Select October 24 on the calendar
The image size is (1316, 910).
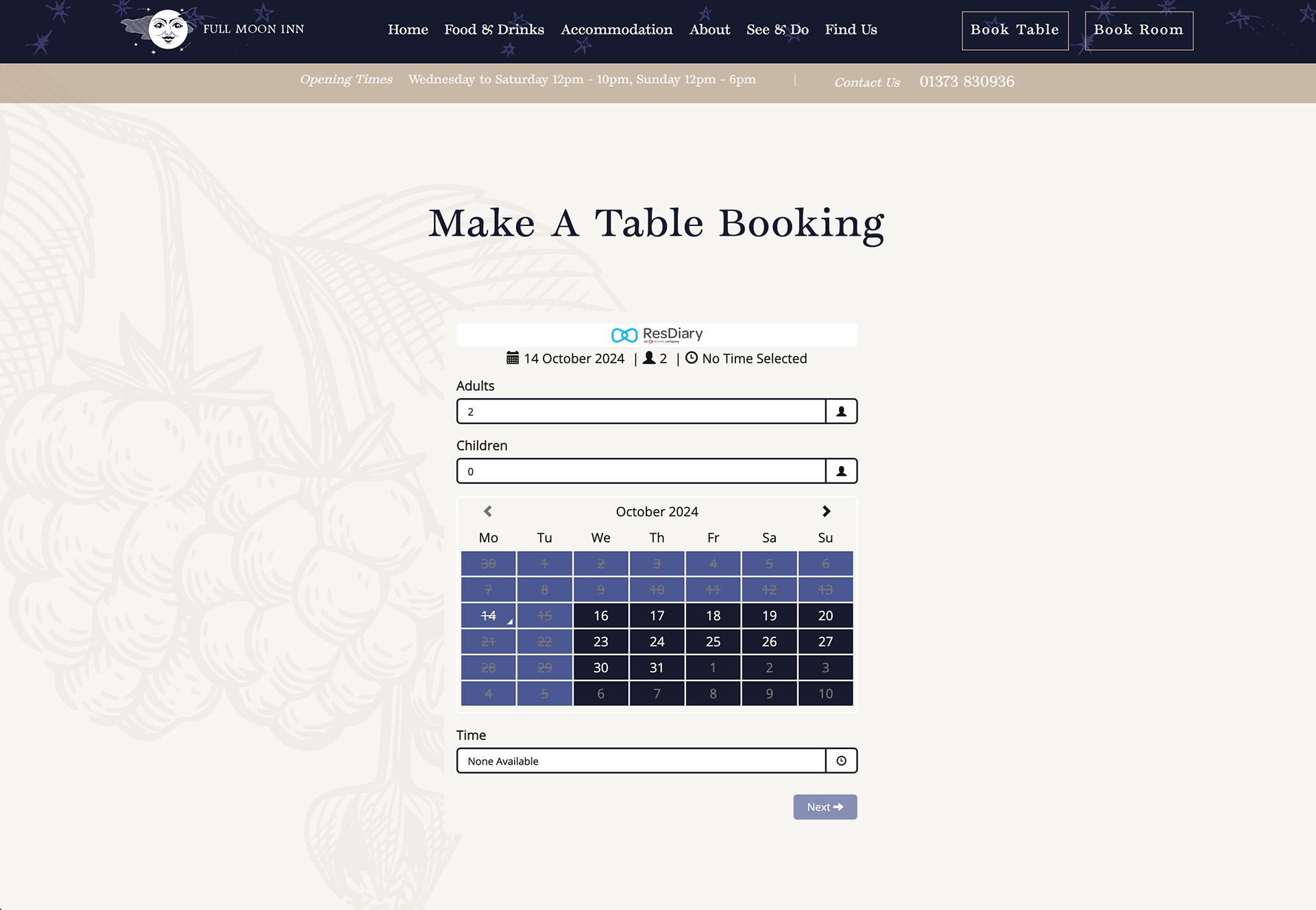(657, 641)
